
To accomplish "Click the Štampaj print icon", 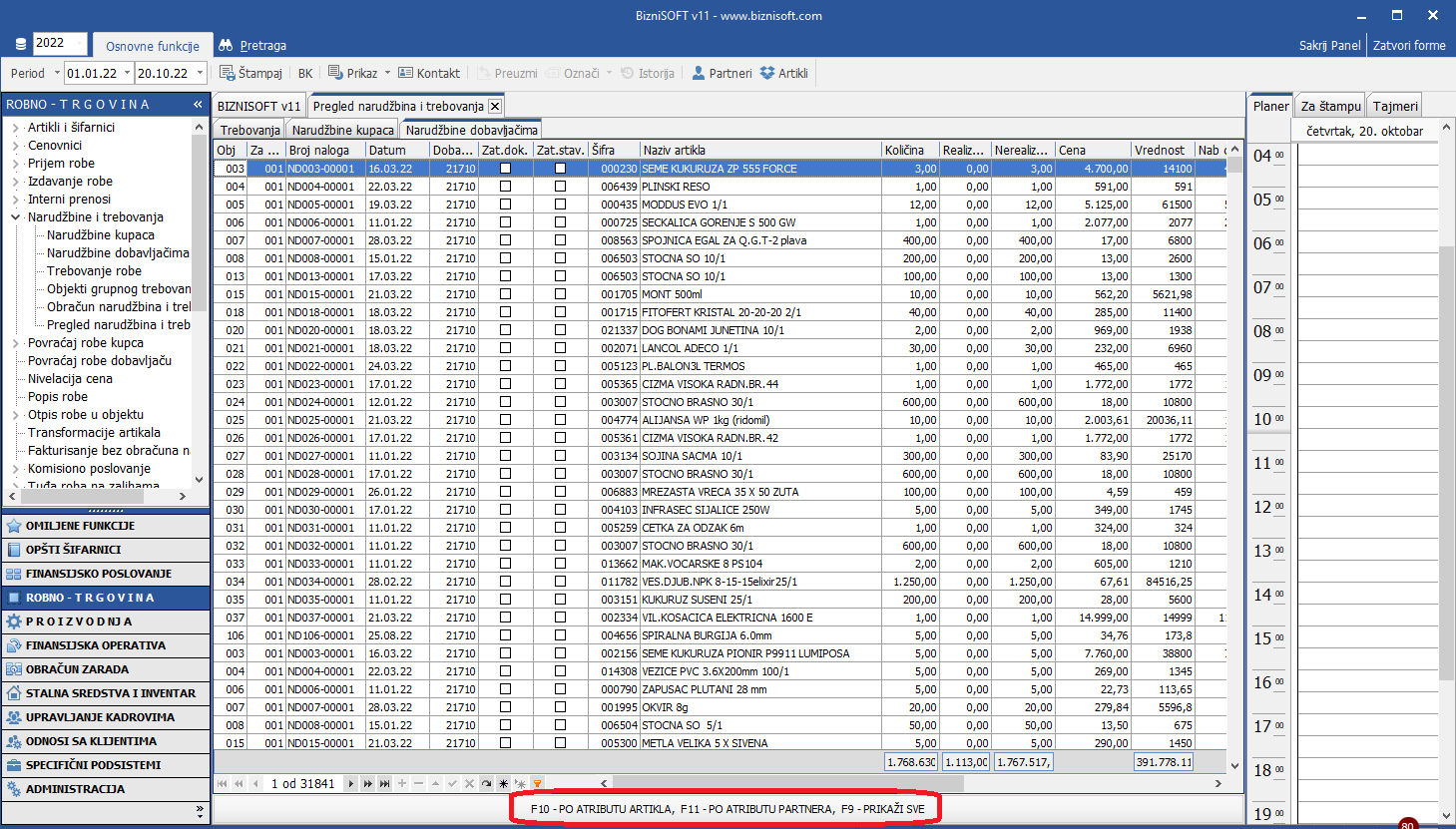I will (227, 73).
